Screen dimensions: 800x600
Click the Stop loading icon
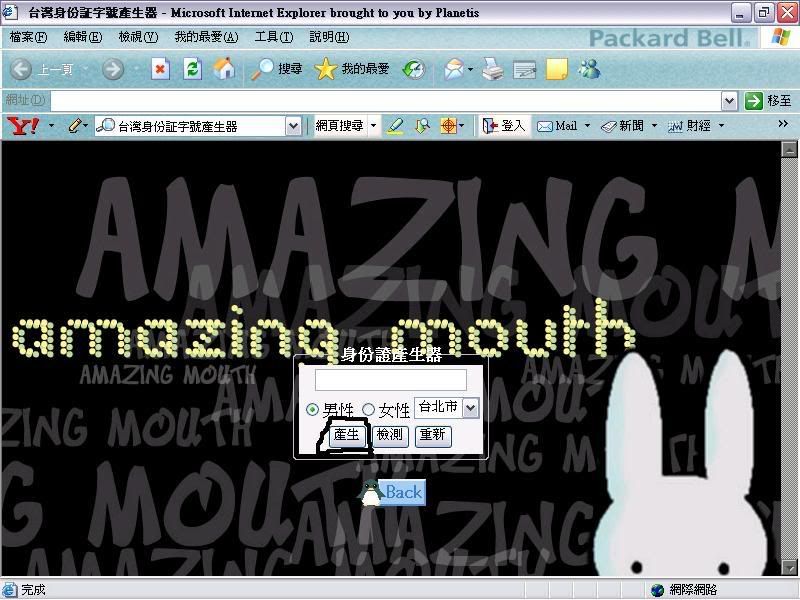tap(160, 69)
